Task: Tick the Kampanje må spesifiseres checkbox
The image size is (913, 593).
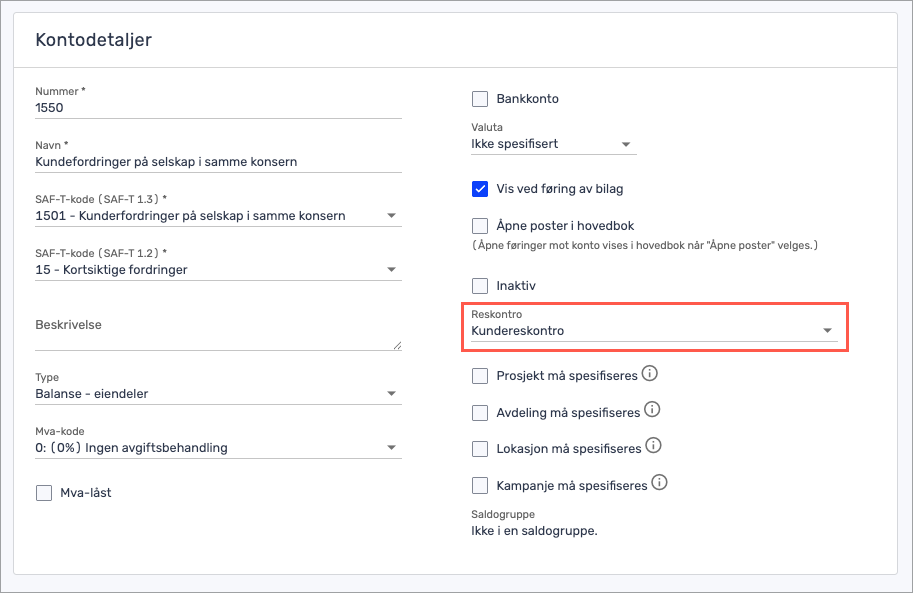Action: (x=480, y=485)
